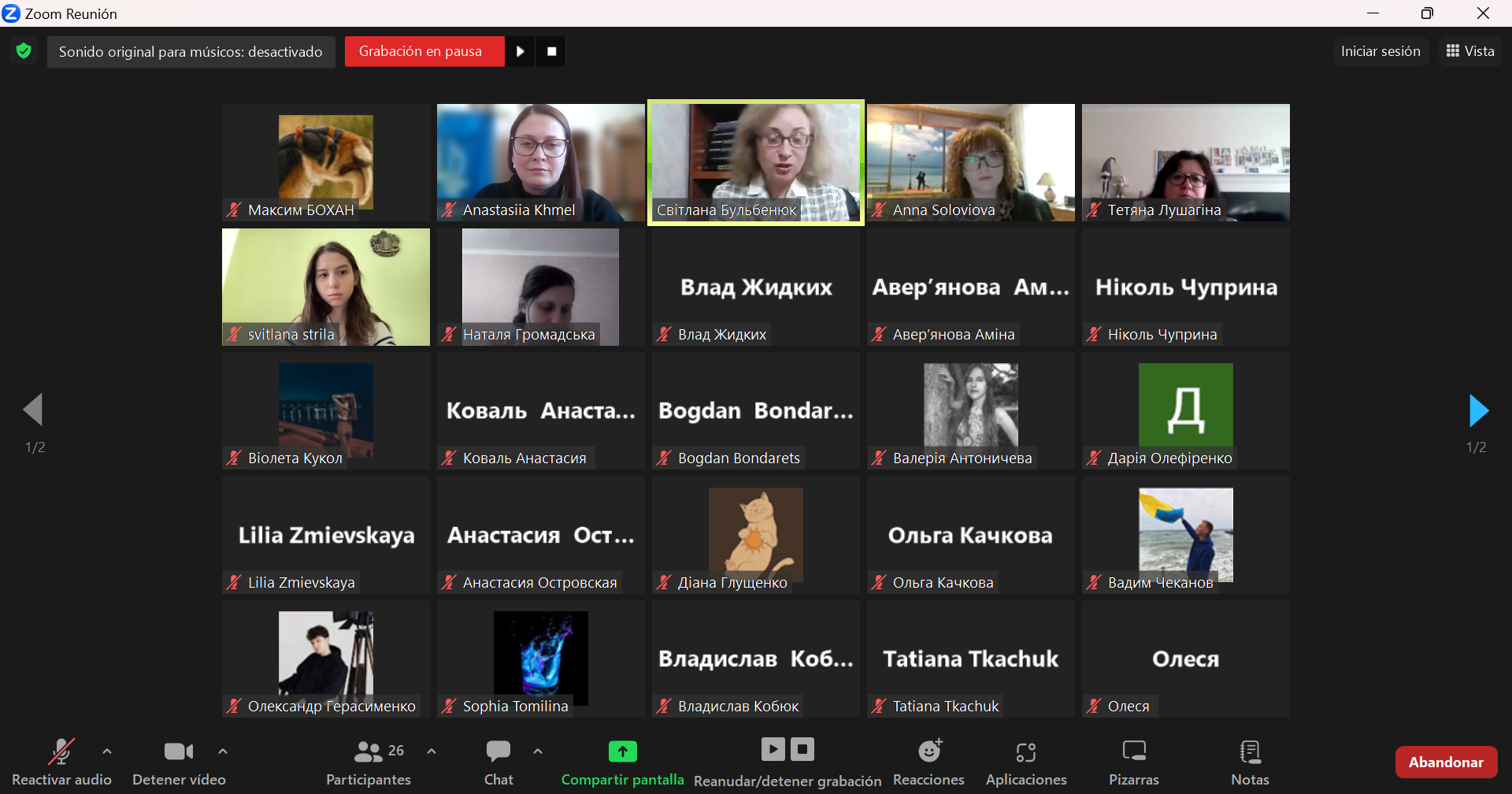Select Anna Soloviova video tile
The width and height of the screenshot is (1512, 794).
pyautogui.click(x=971, y=162)
